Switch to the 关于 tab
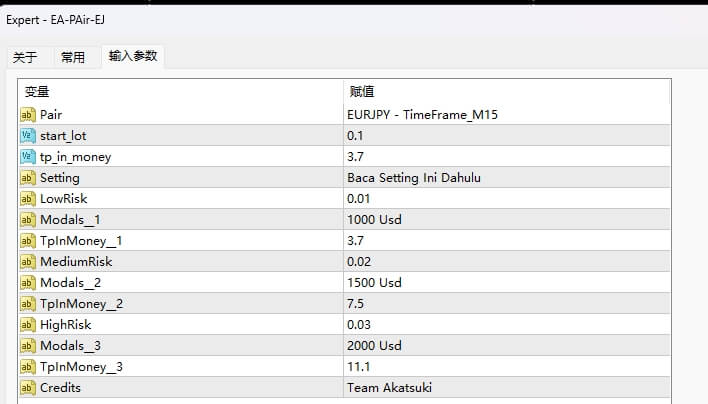708x404 pixels. (25, 58)
